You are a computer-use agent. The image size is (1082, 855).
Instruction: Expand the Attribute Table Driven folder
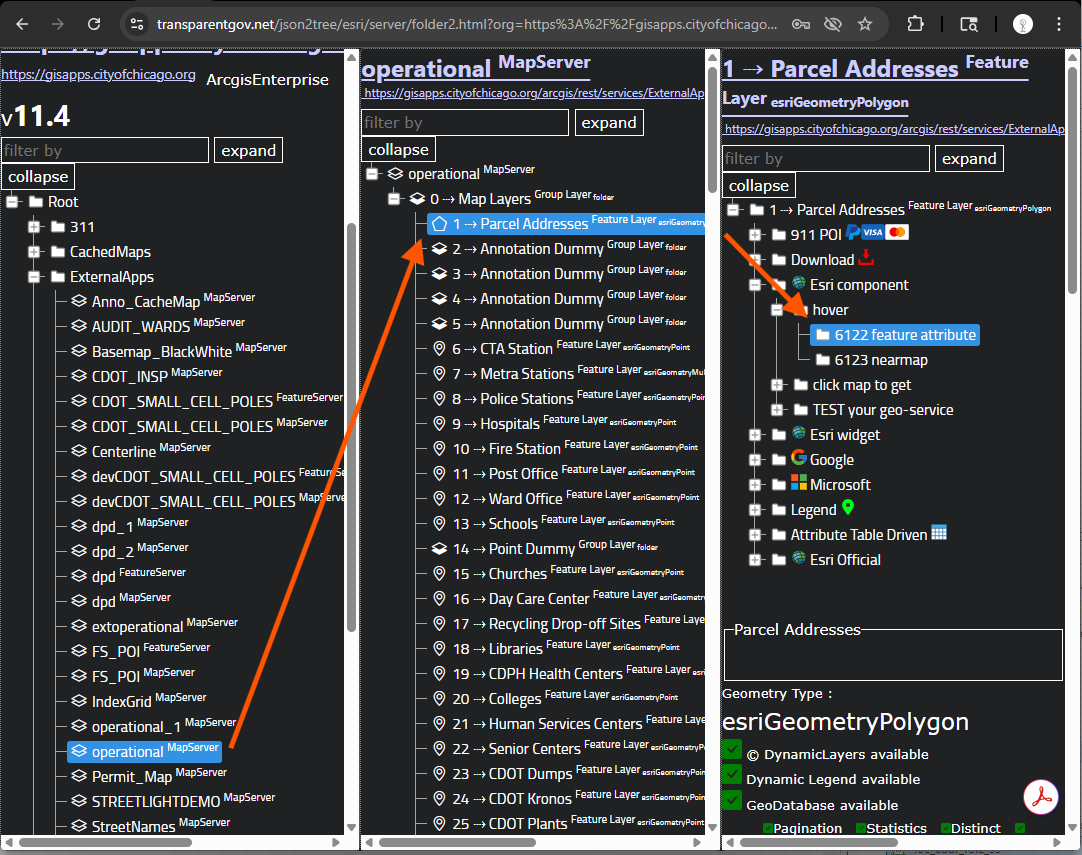click(x=755, y=535)
